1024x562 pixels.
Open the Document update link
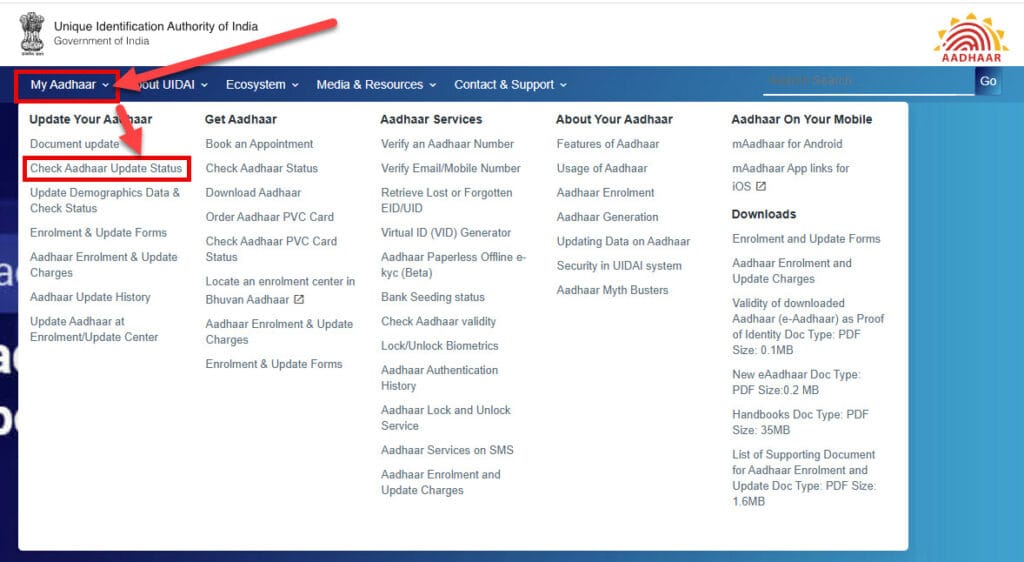74,144
